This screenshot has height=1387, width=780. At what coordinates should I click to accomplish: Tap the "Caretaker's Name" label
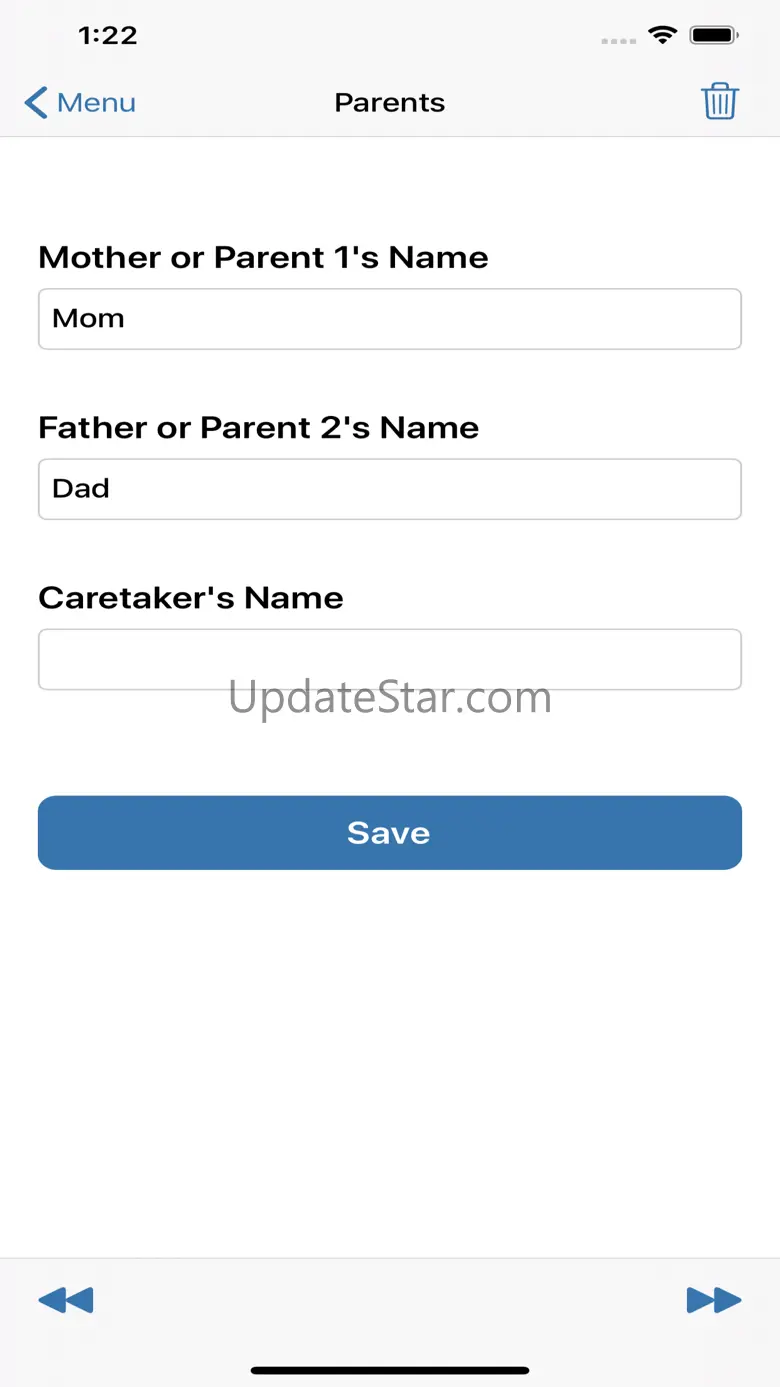point(191,598)
